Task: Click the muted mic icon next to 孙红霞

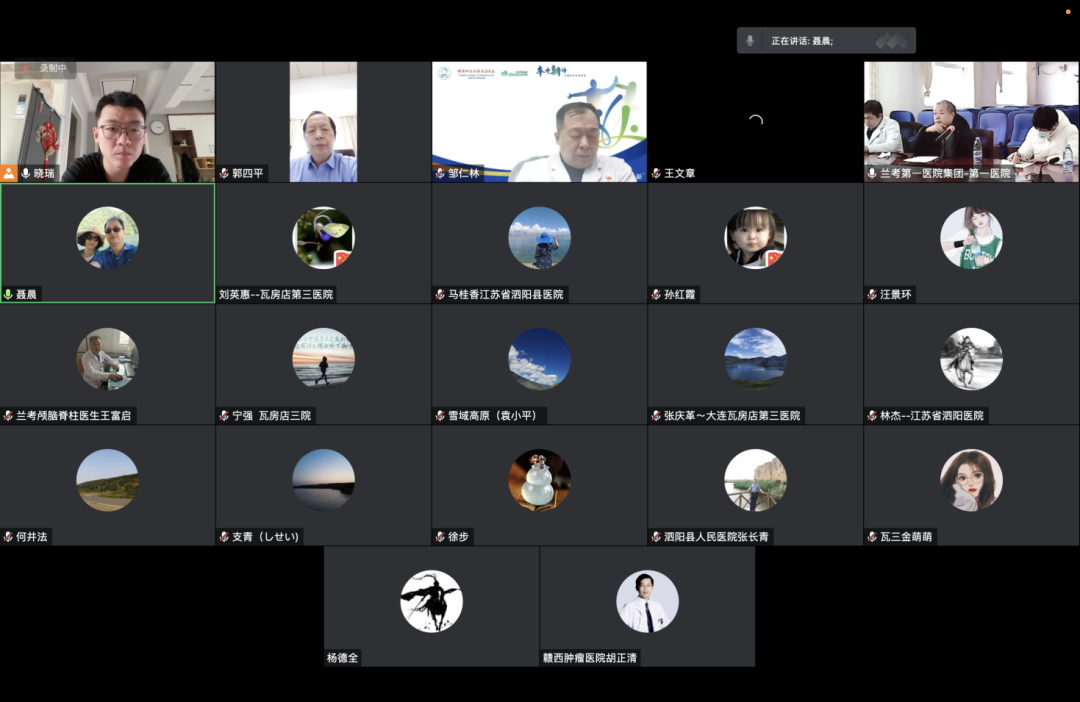Action: coord(656,295)
